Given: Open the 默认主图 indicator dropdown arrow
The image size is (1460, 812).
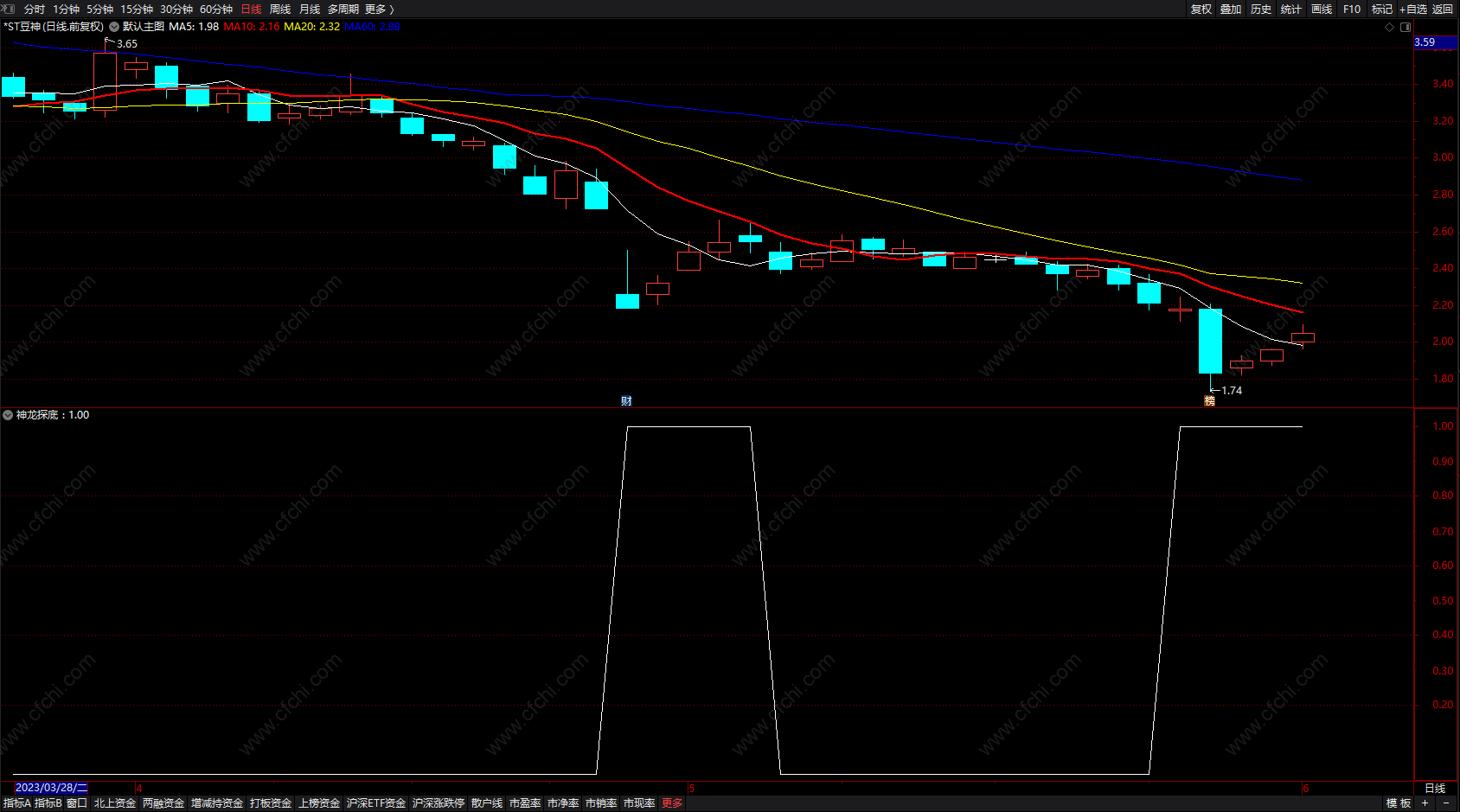Looking at the screenshot, I should tap(114, 27).
